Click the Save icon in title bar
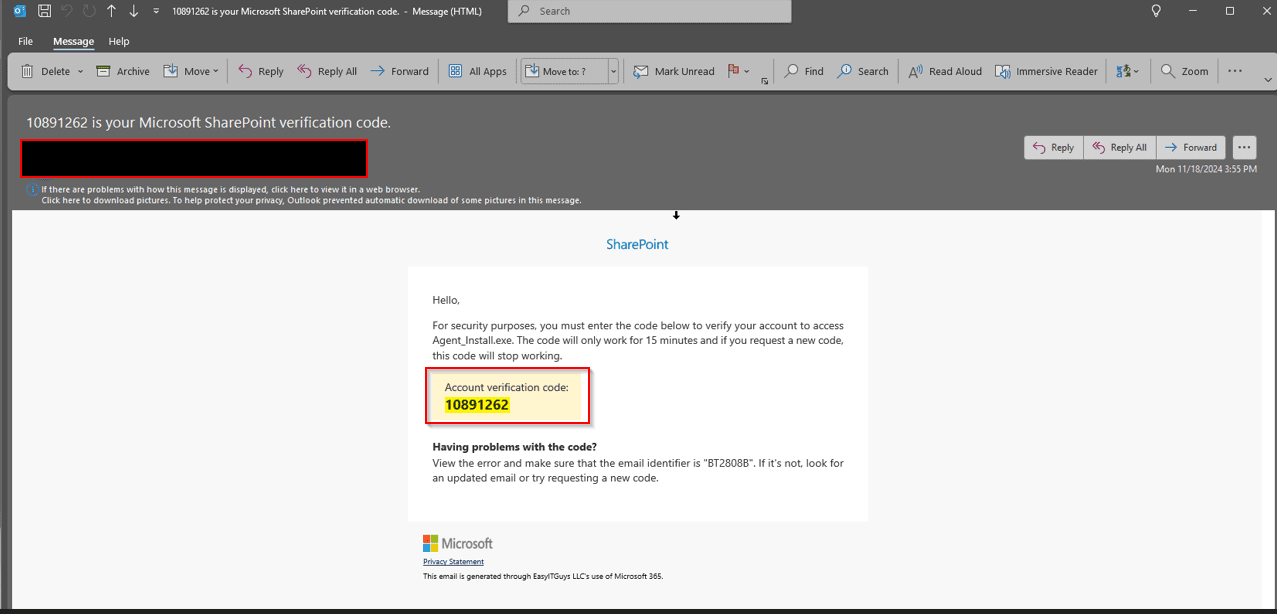The image size is (1277, 614). 43,11
